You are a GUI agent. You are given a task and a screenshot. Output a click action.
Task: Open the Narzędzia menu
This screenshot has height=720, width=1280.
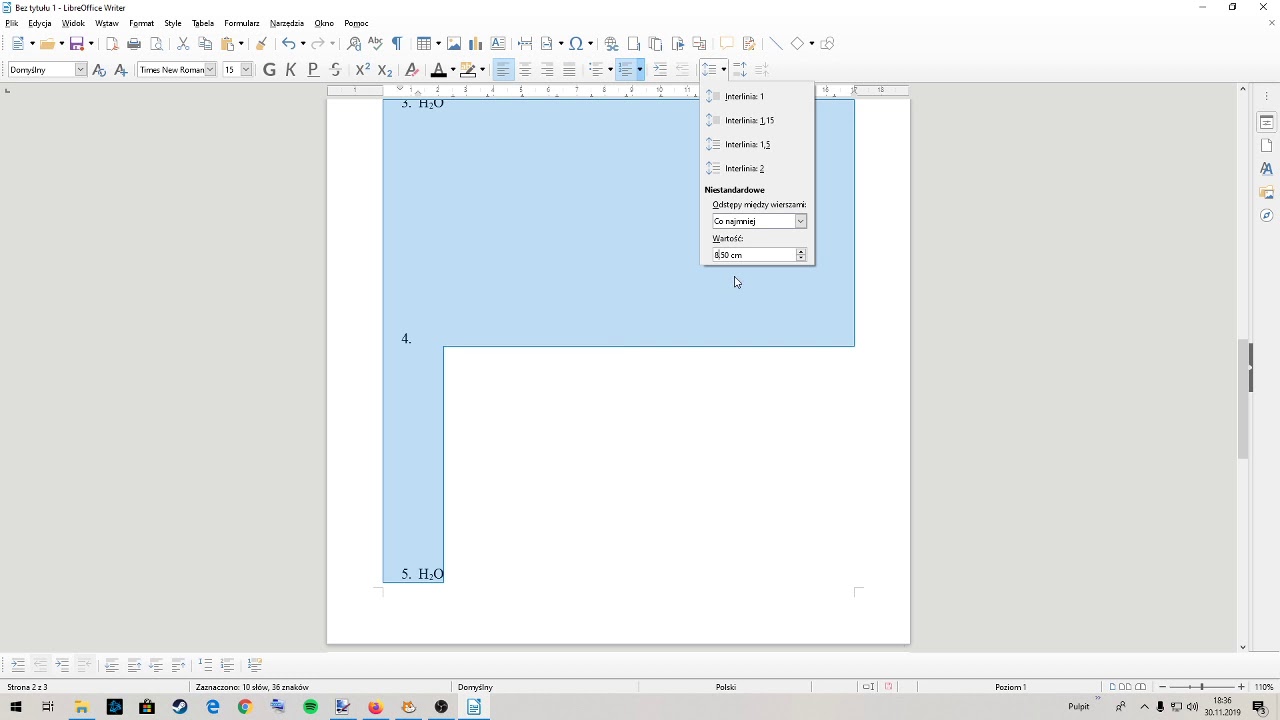pyautogui.click(x=287, y=23)
